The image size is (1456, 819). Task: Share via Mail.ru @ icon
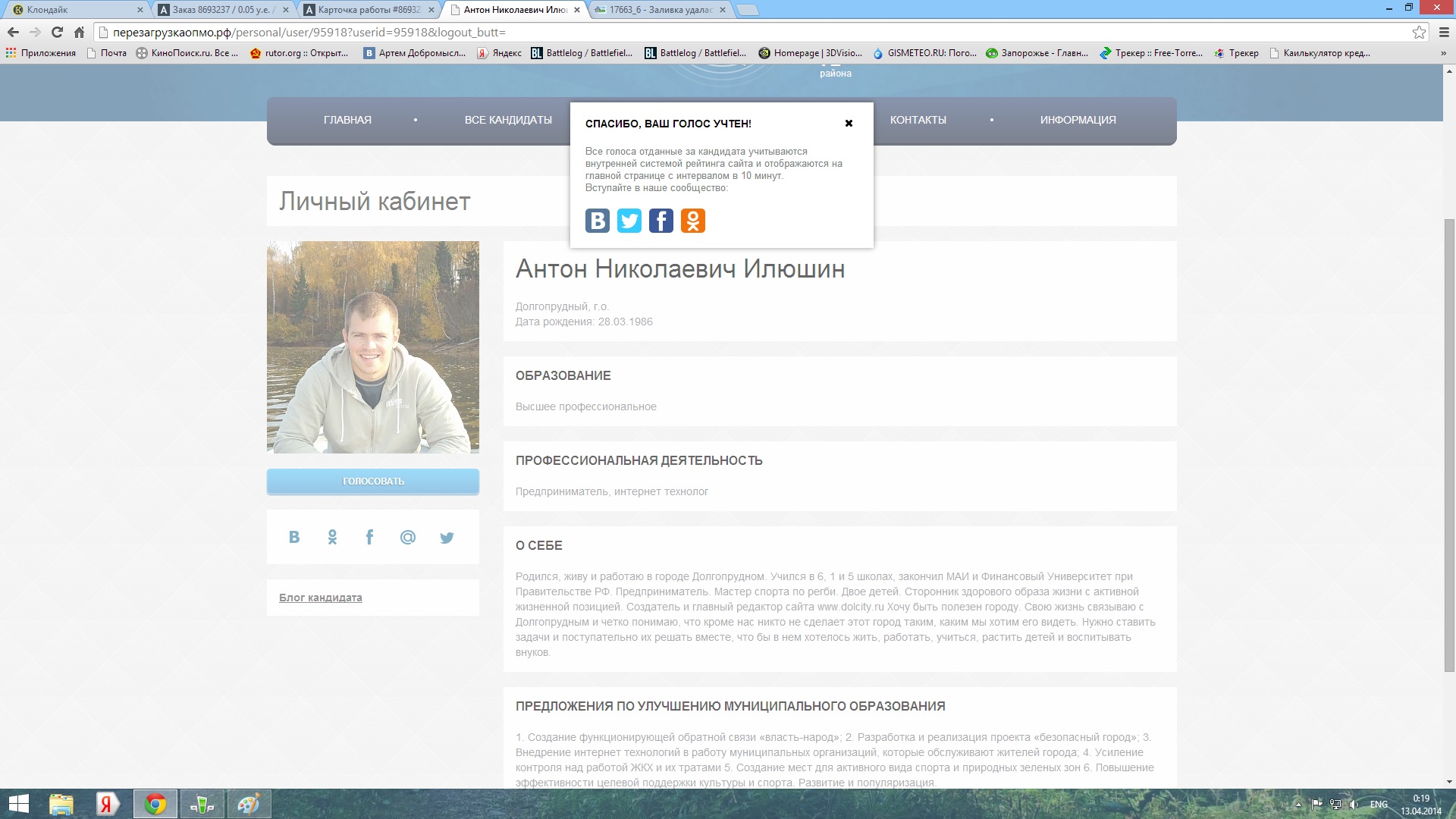(407, 537)
